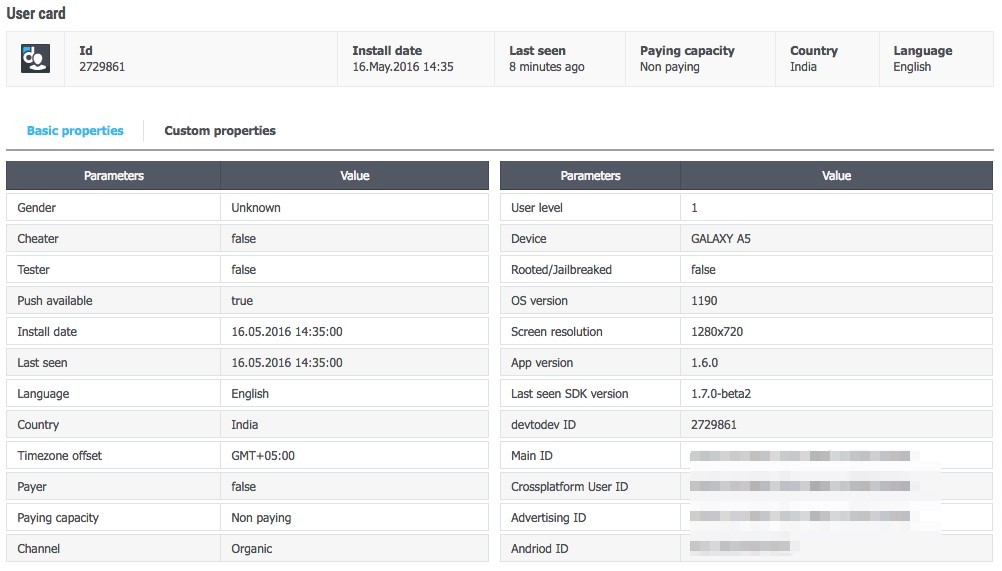Click the Last seen 8 minutes ago cell

point(547,59)
